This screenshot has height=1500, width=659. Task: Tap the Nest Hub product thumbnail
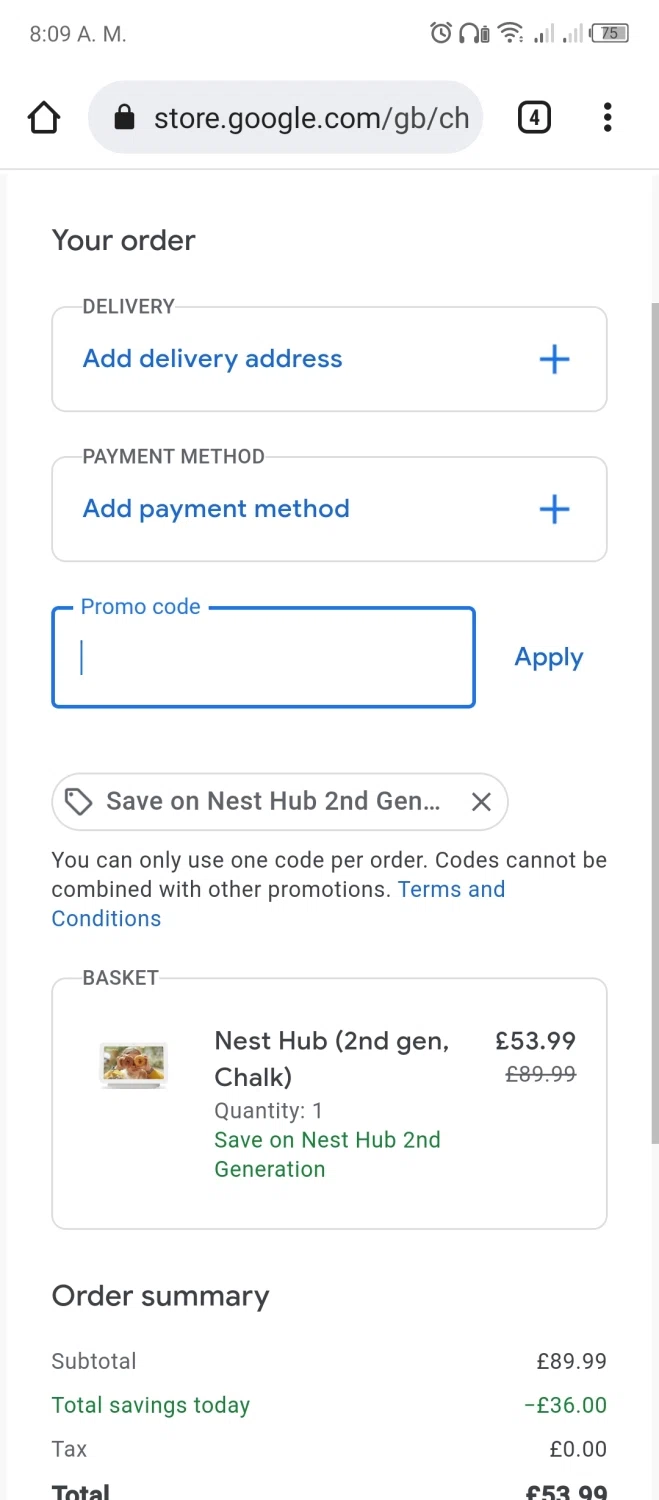click(x=134, y=1064)
